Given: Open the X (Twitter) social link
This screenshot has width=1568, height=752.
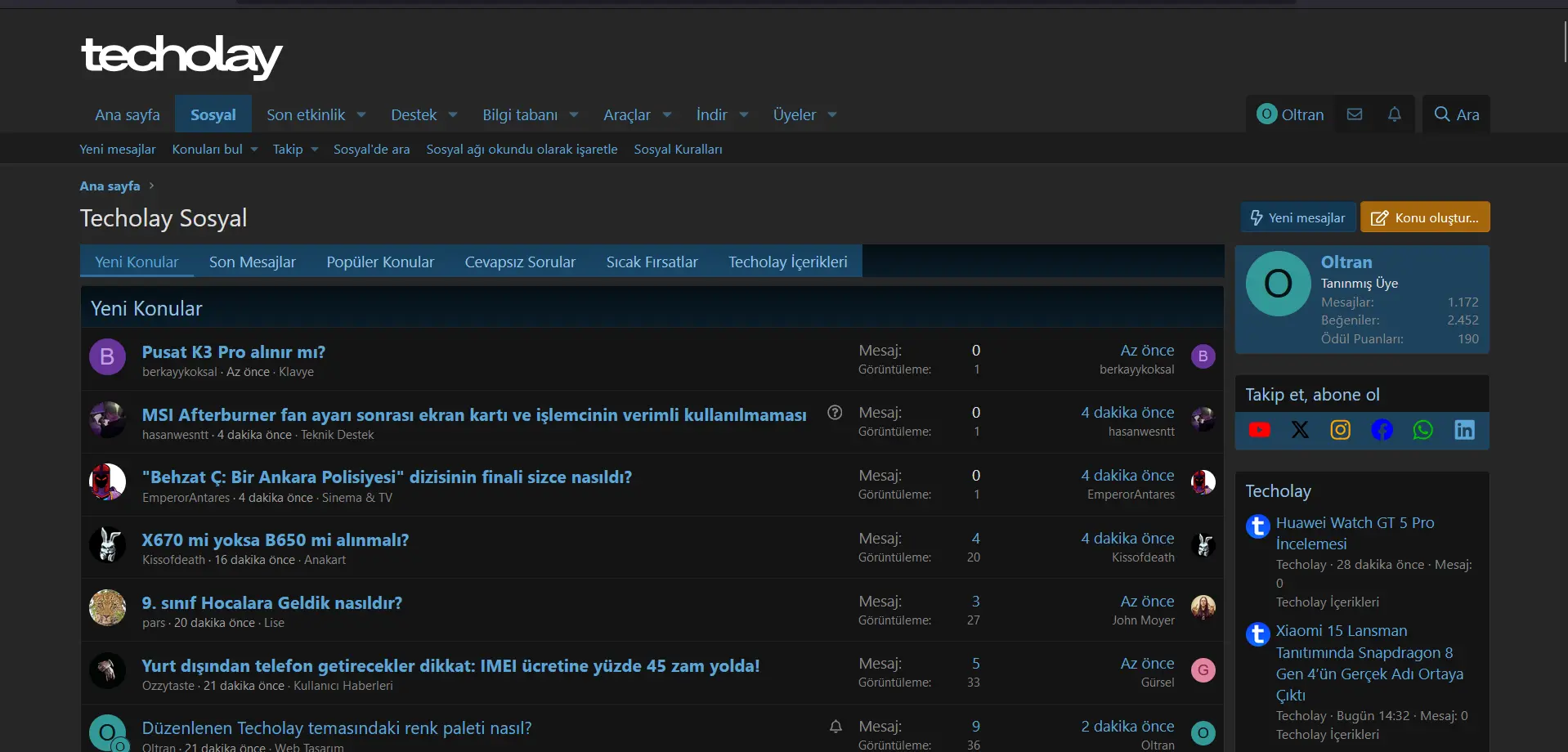Looking at the screenshot, I should click(1300, 430).
